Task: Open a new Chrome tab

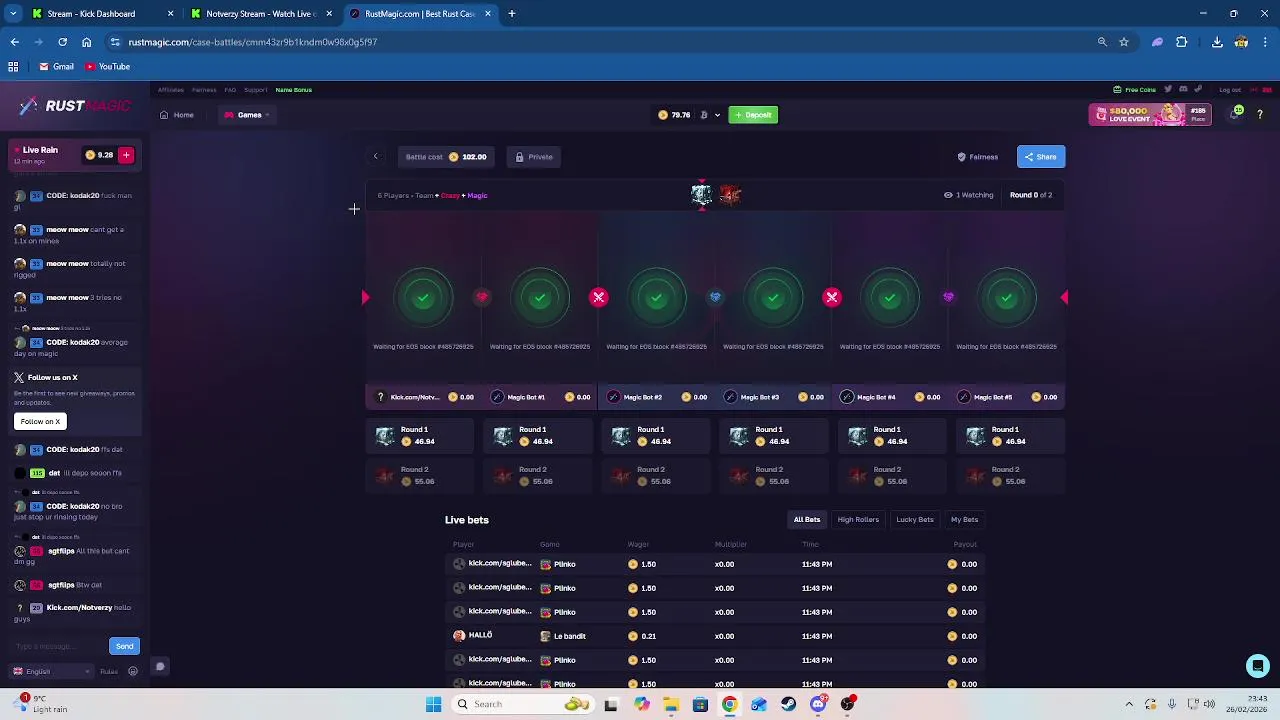Action: coord(512,14)
